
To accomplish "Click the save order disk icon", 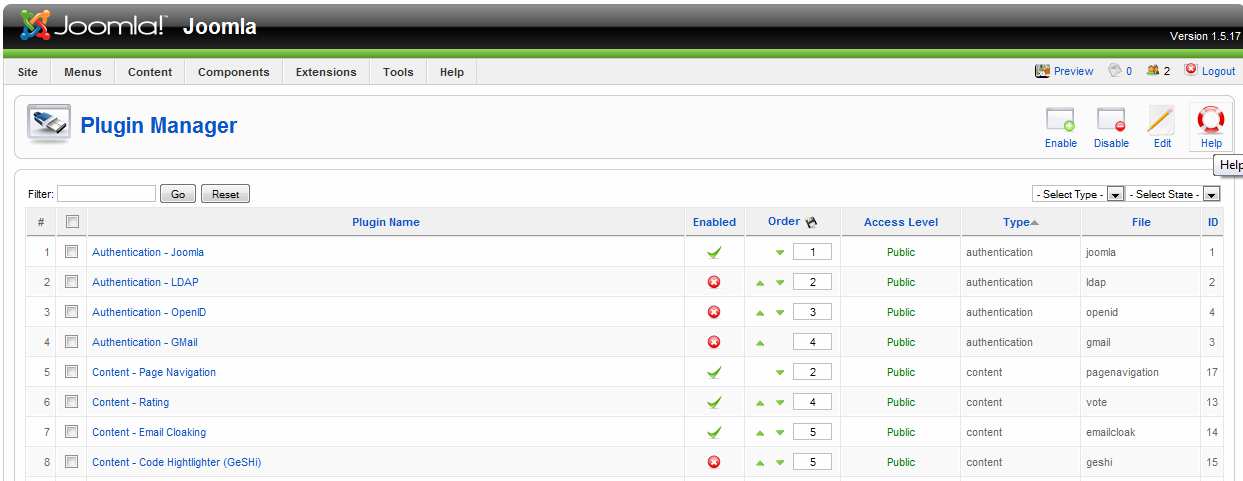I will coord(811,222).
